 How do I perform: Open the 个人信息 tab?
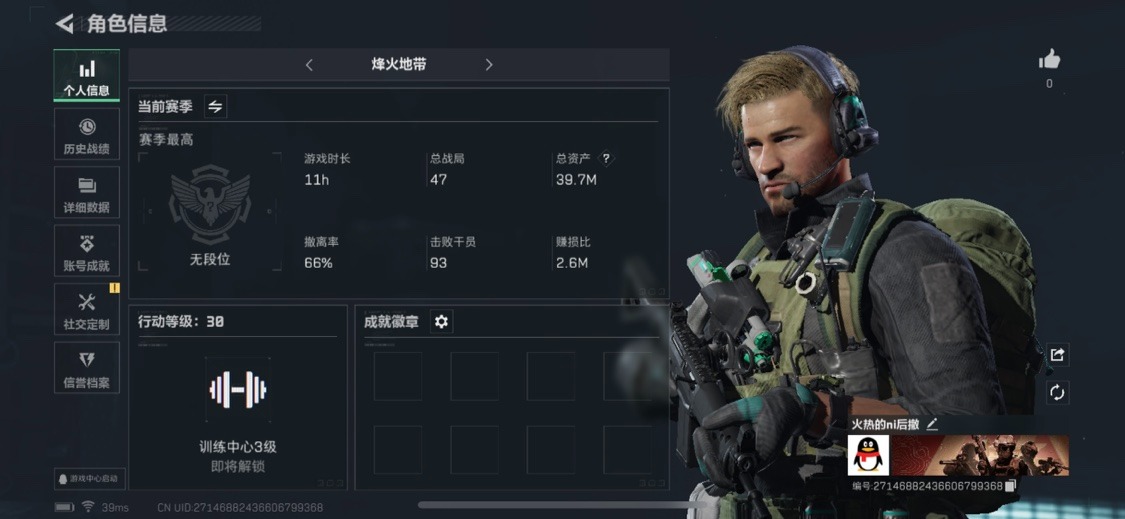(x=86, y=75)
